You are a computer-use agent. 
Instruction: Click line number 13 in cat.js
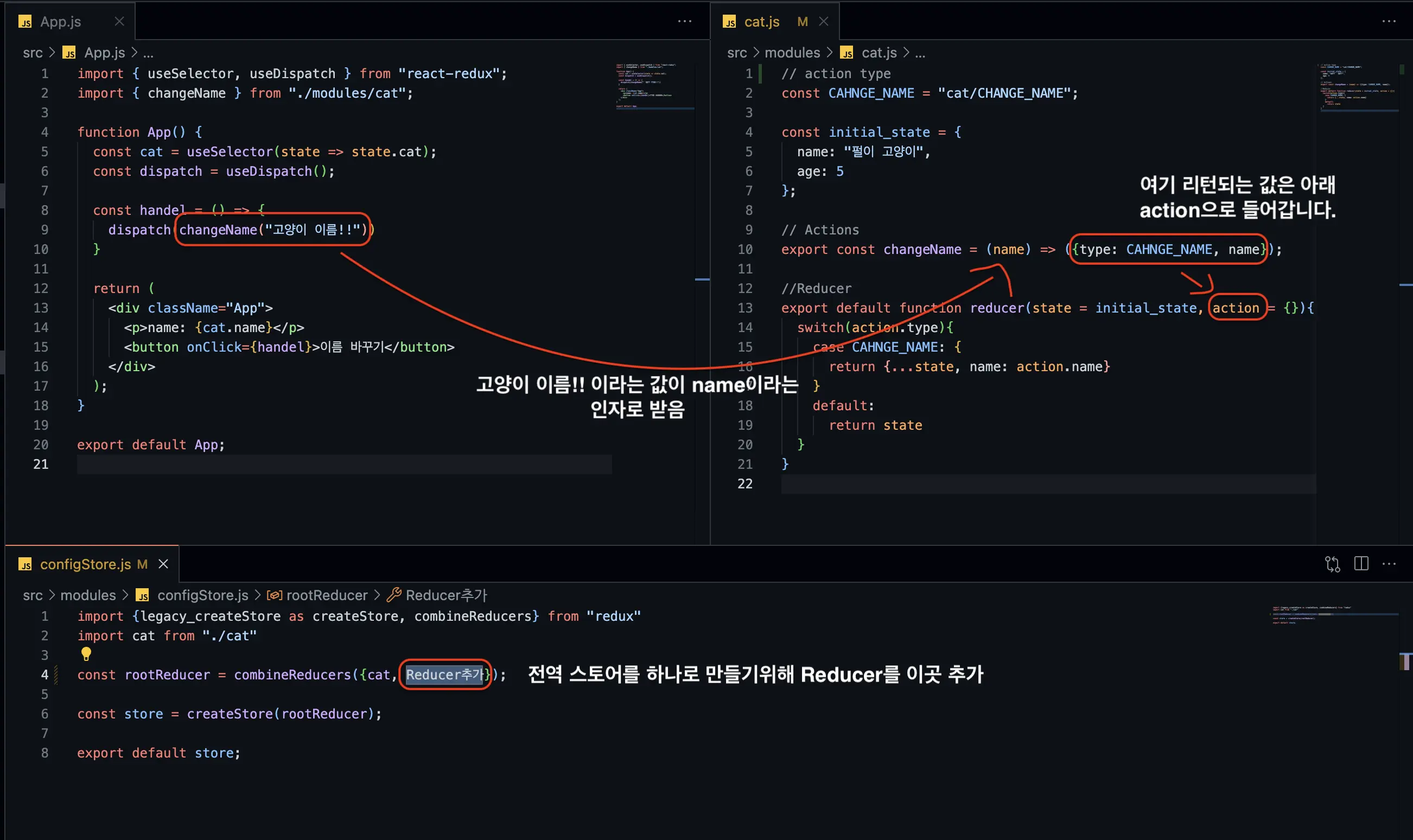744,308
